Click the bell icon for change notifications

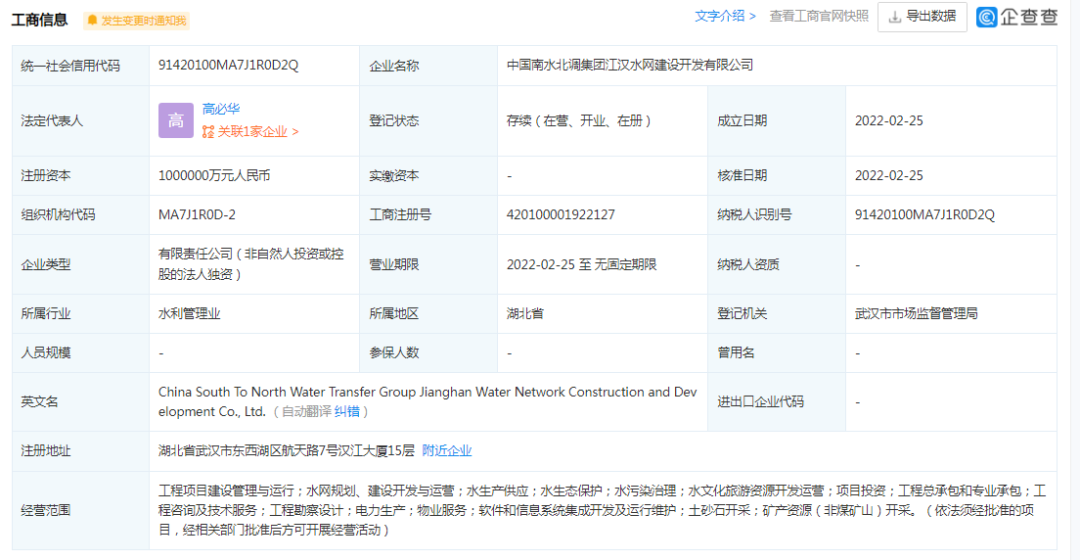coord(92,20)
